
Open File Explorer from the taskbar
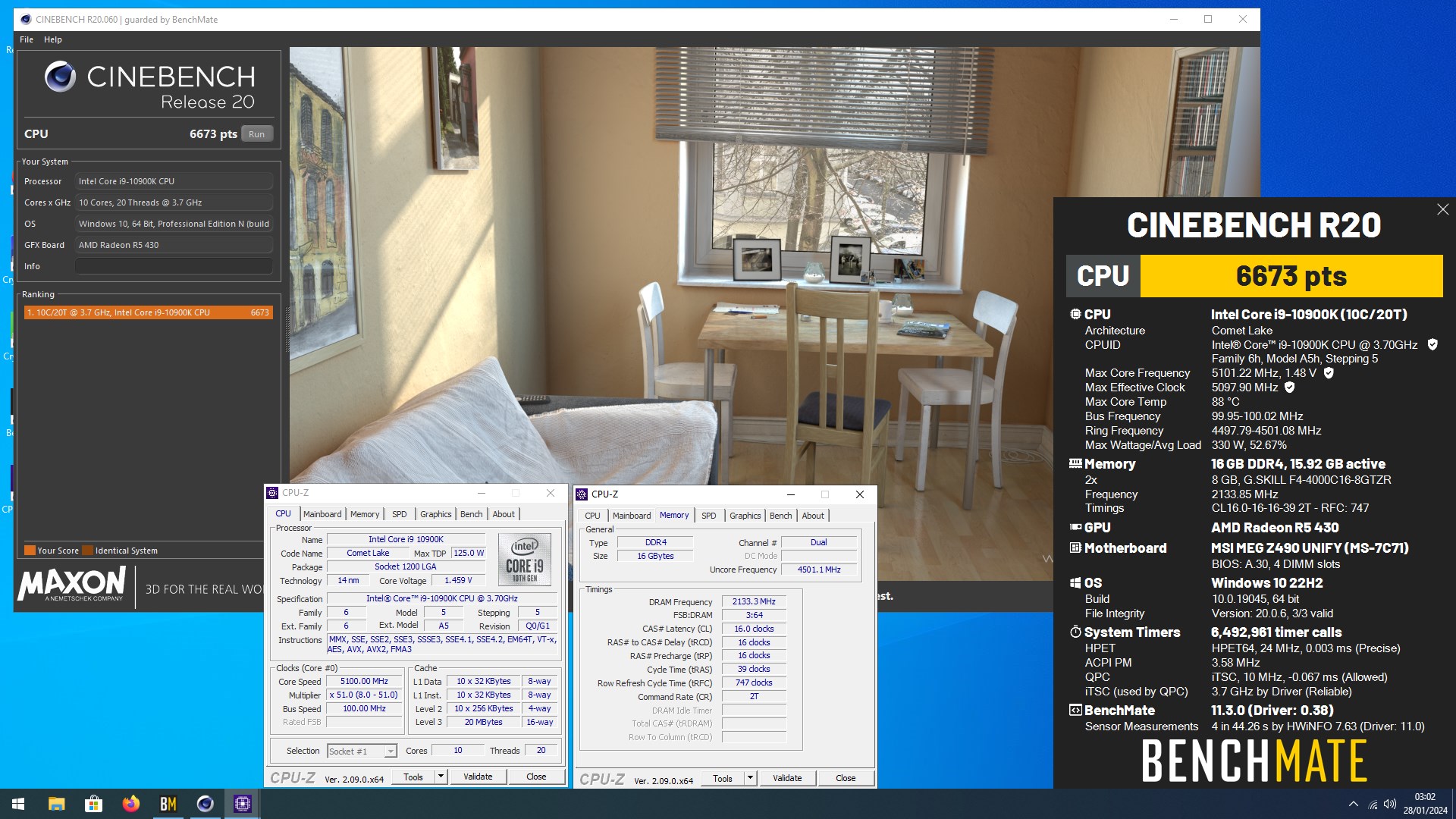point(56,804)
